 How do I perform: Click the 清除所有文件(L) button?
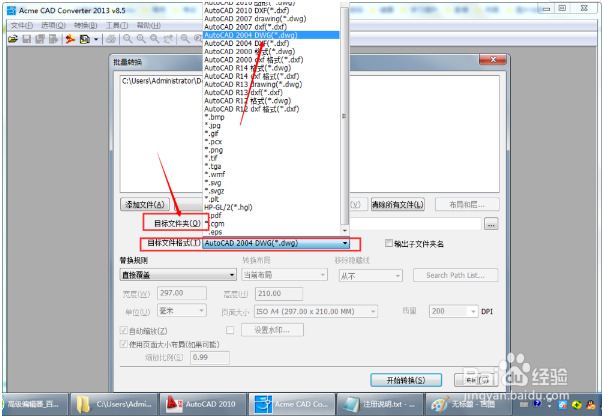[397, 205]
